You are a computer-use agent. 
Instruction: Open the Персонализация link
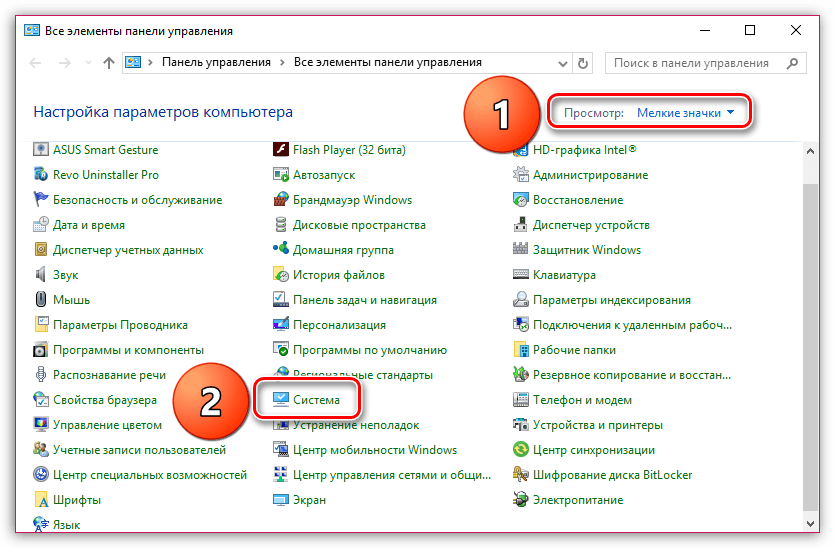point(339,325)
